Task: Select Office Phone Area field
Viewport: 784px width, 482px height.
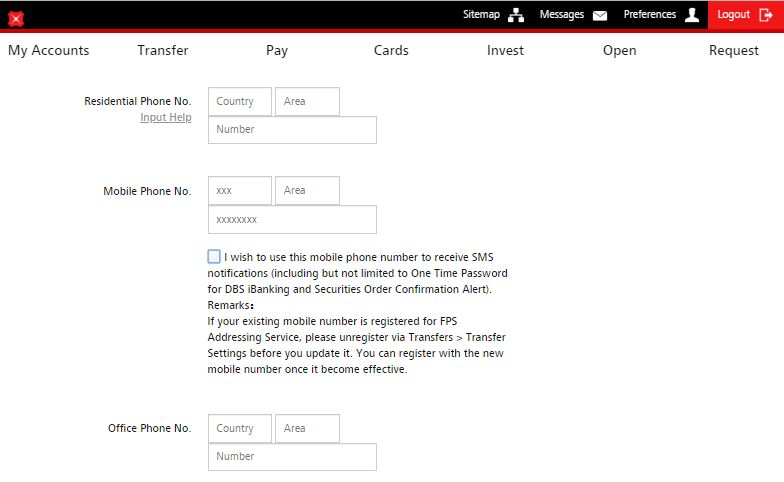Action: 307,429
